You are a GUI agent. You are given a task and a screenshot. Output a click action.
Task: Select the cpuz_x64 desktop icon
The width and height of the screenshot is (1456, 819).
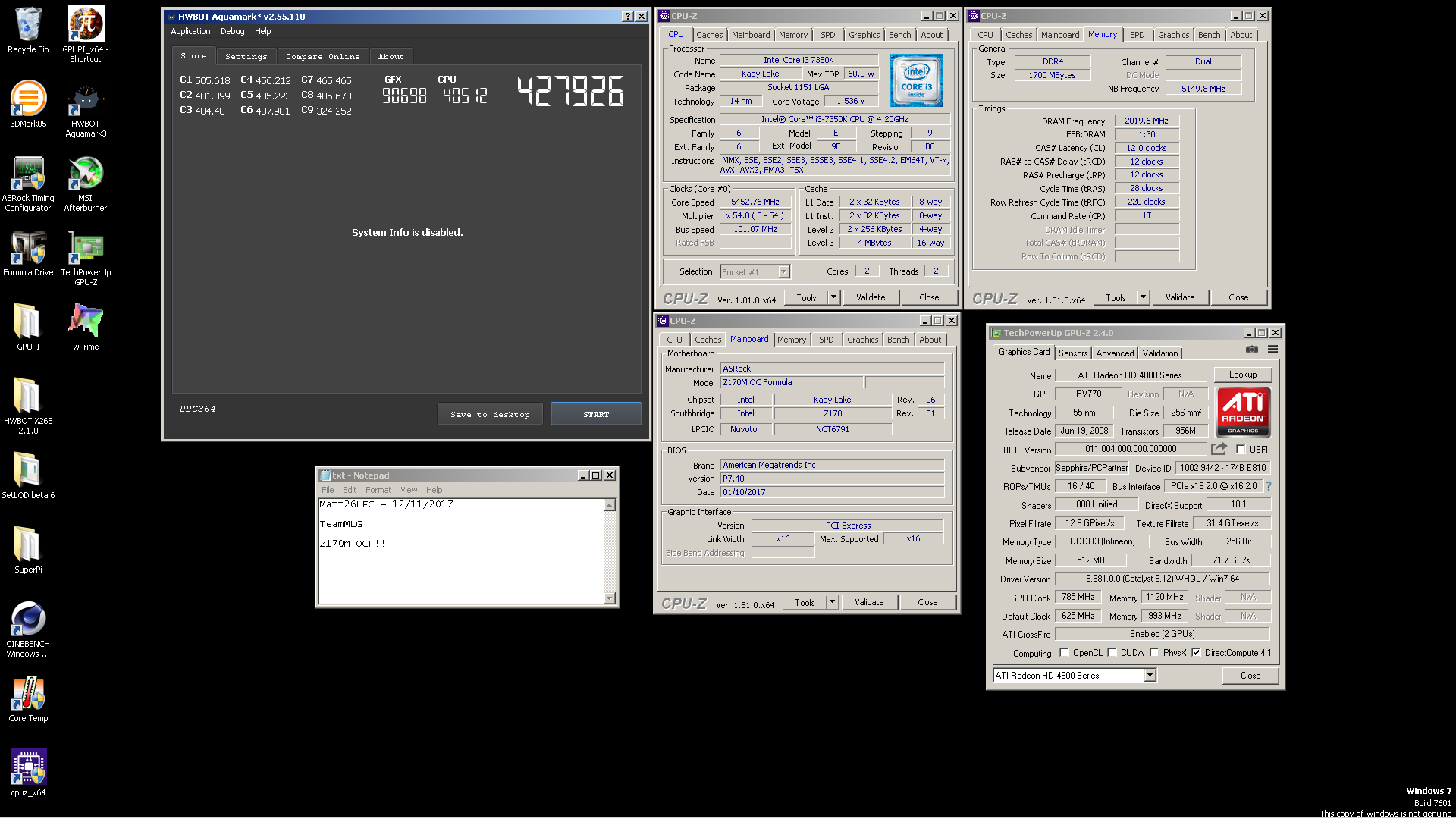tap(28, 773)
